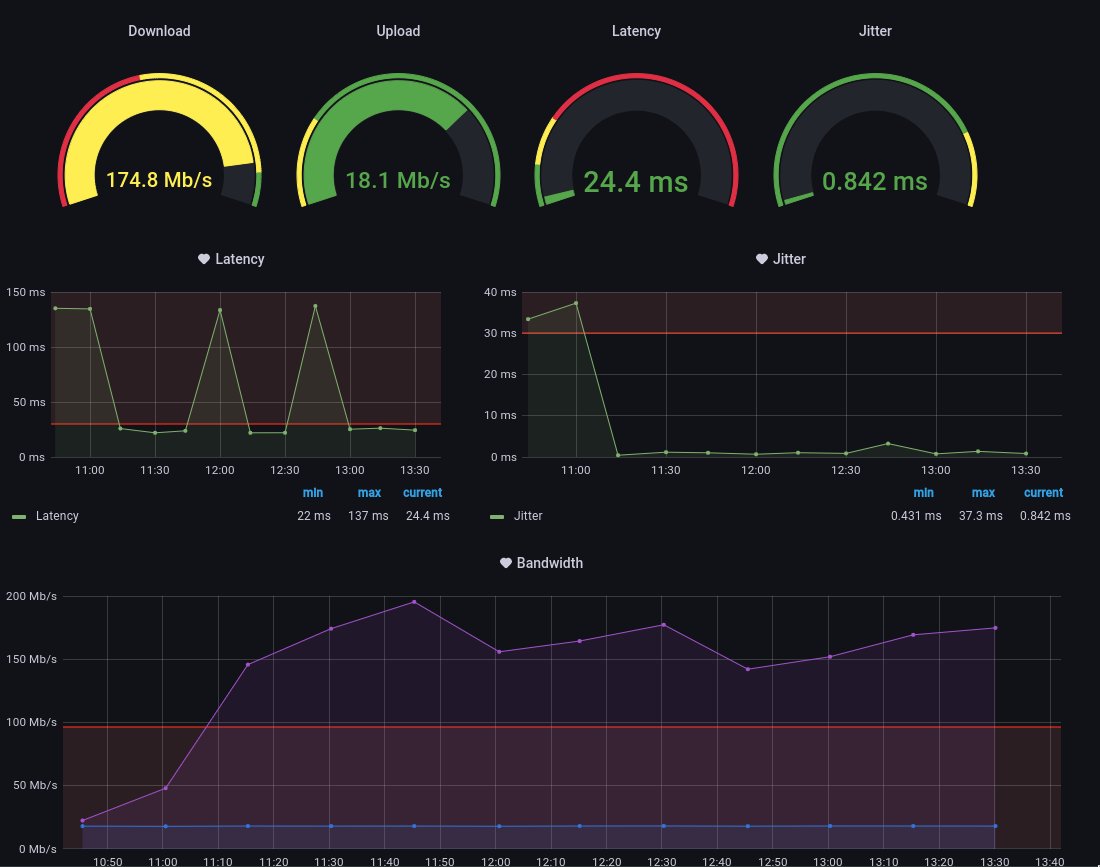The height and width of the screenshot is (867, 1100).
Task: Click the heart icon beside Bandwidth panel title
Action: tap(505, 563)
